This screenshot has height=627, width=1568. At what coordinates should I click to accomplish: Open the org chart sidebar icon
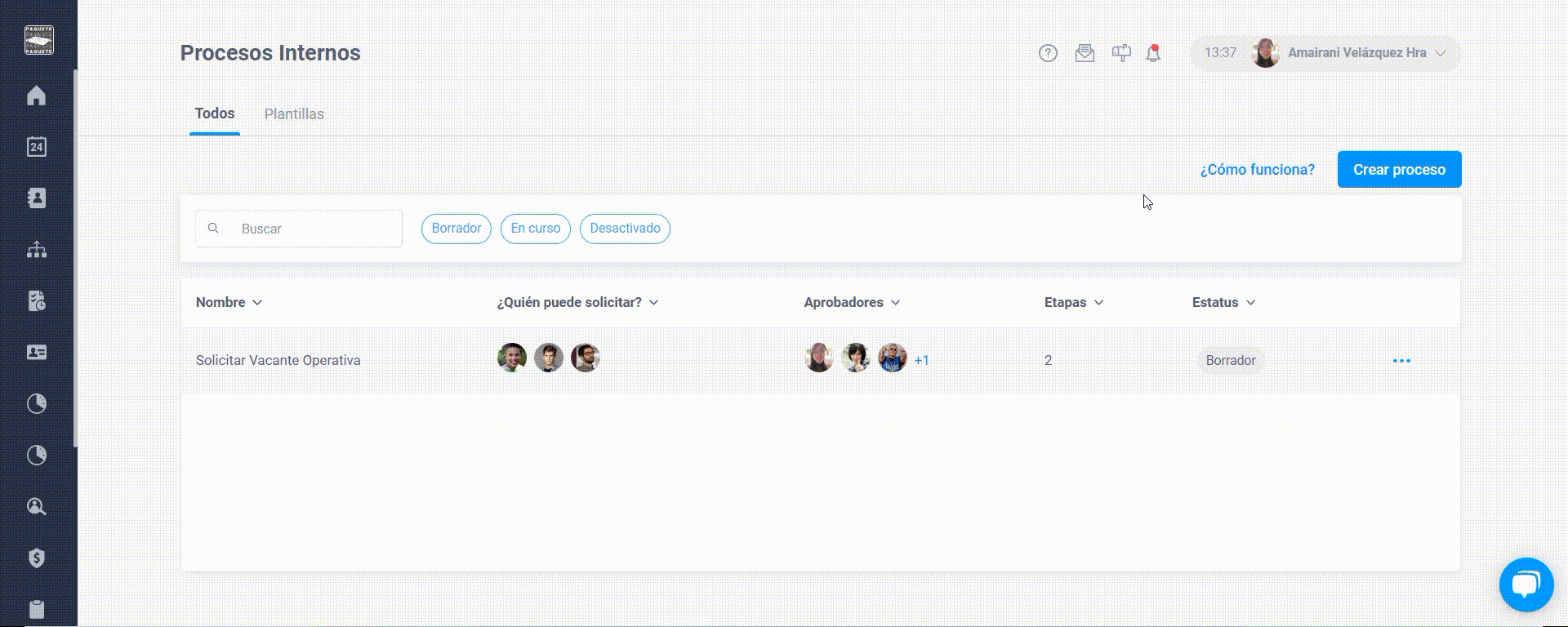[37, 250]
